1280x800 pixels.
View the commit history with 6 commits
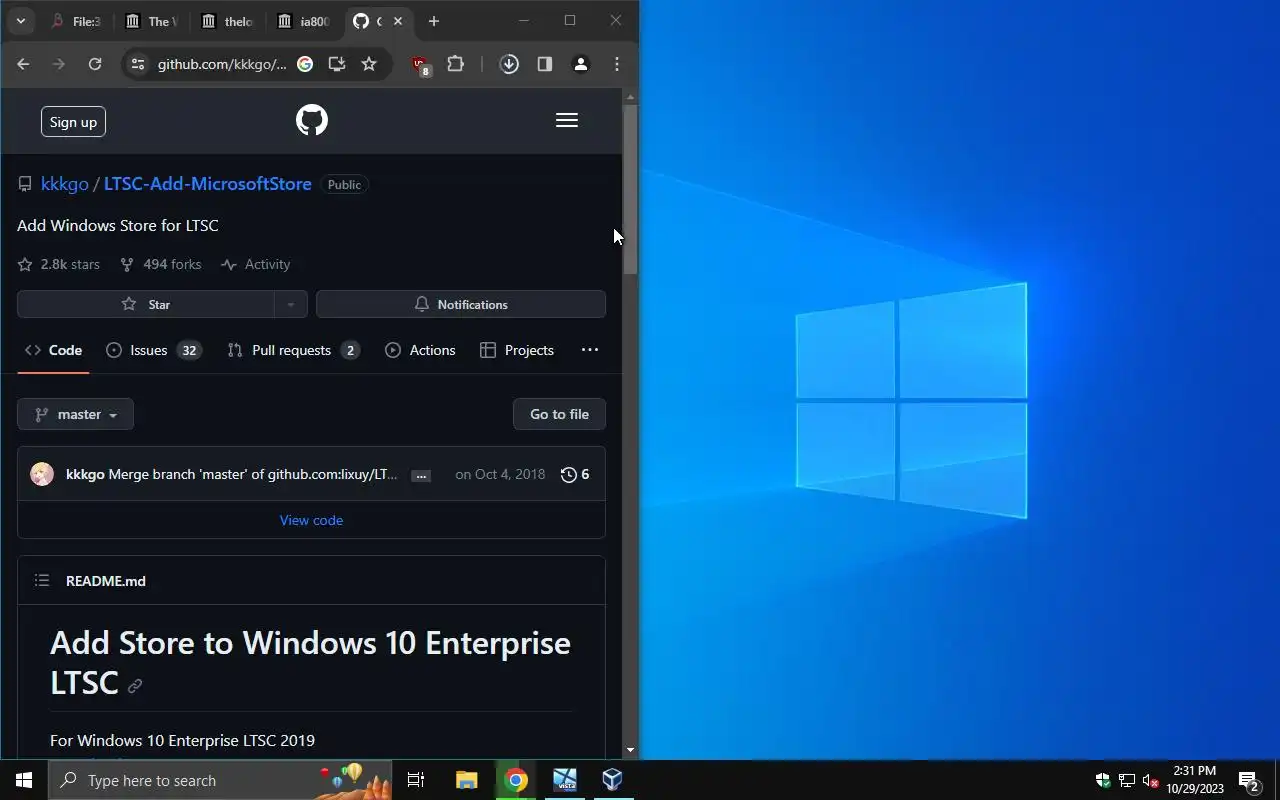tap(575, 474)
